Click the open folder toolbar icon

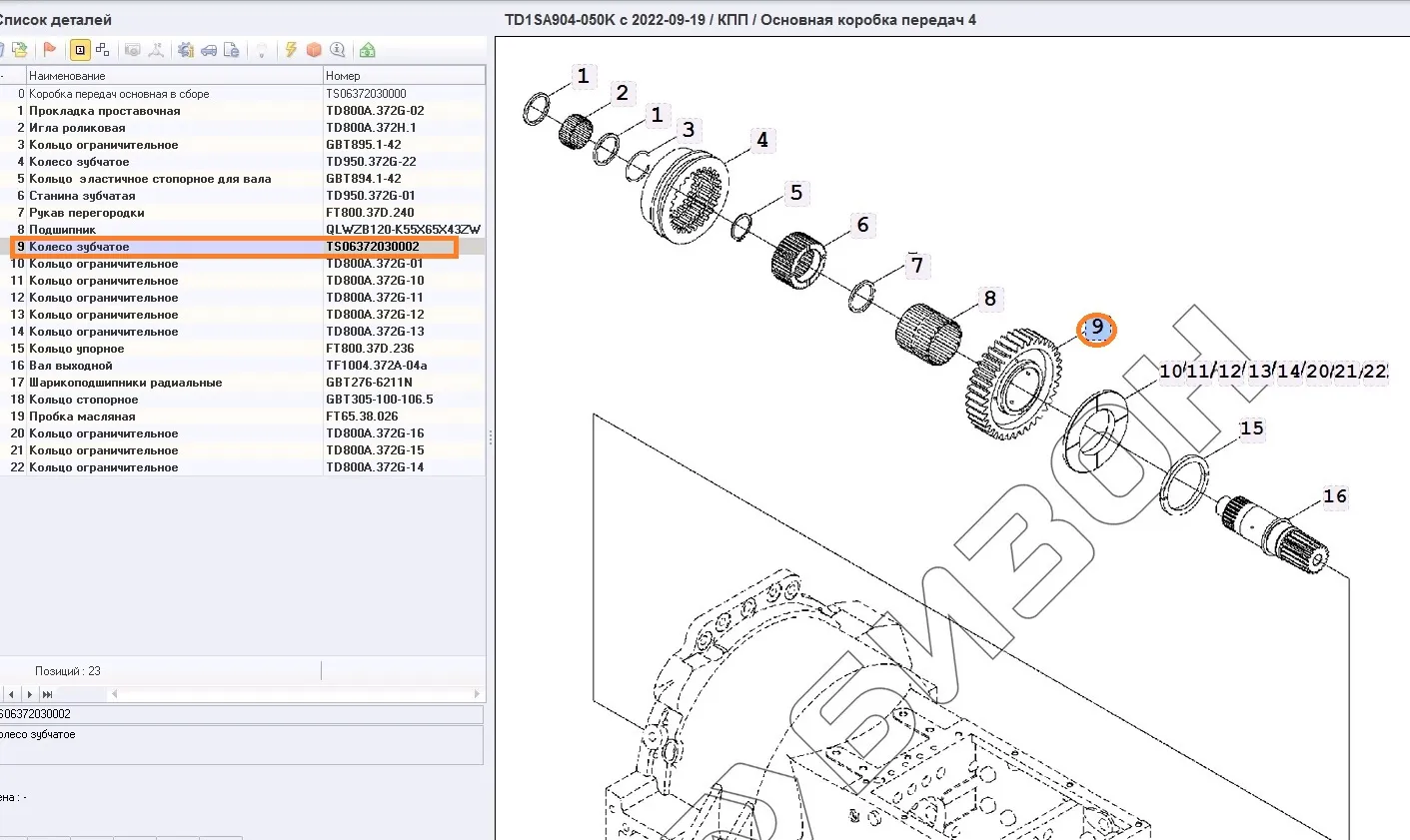(x=19, y=50)
